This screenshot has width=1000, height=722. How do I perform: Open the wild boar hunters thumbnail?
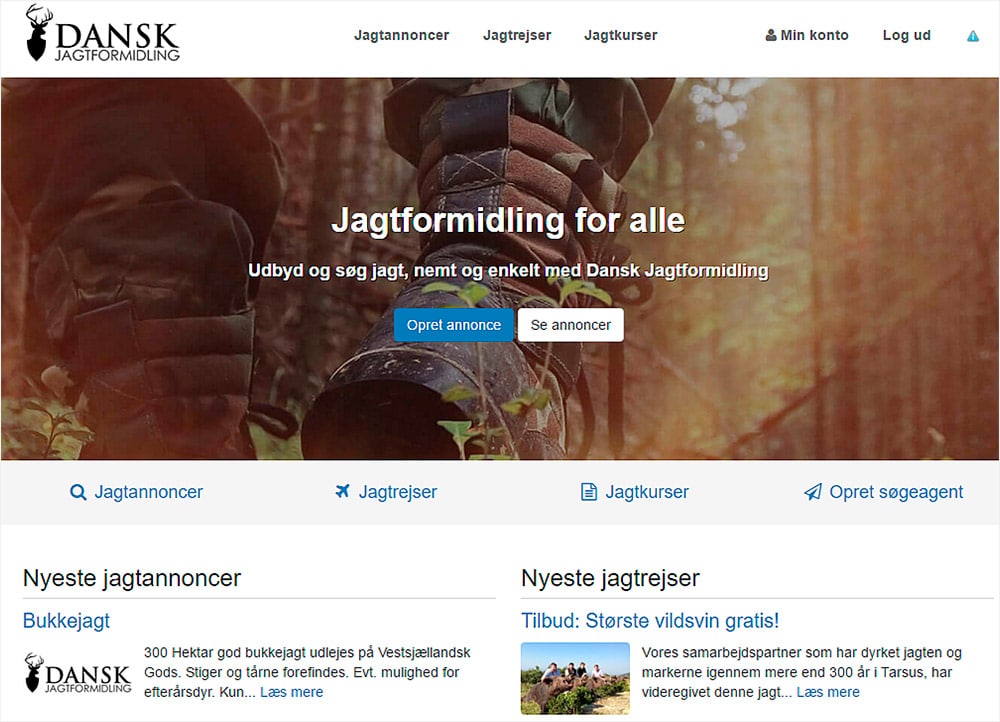point(575,678)
